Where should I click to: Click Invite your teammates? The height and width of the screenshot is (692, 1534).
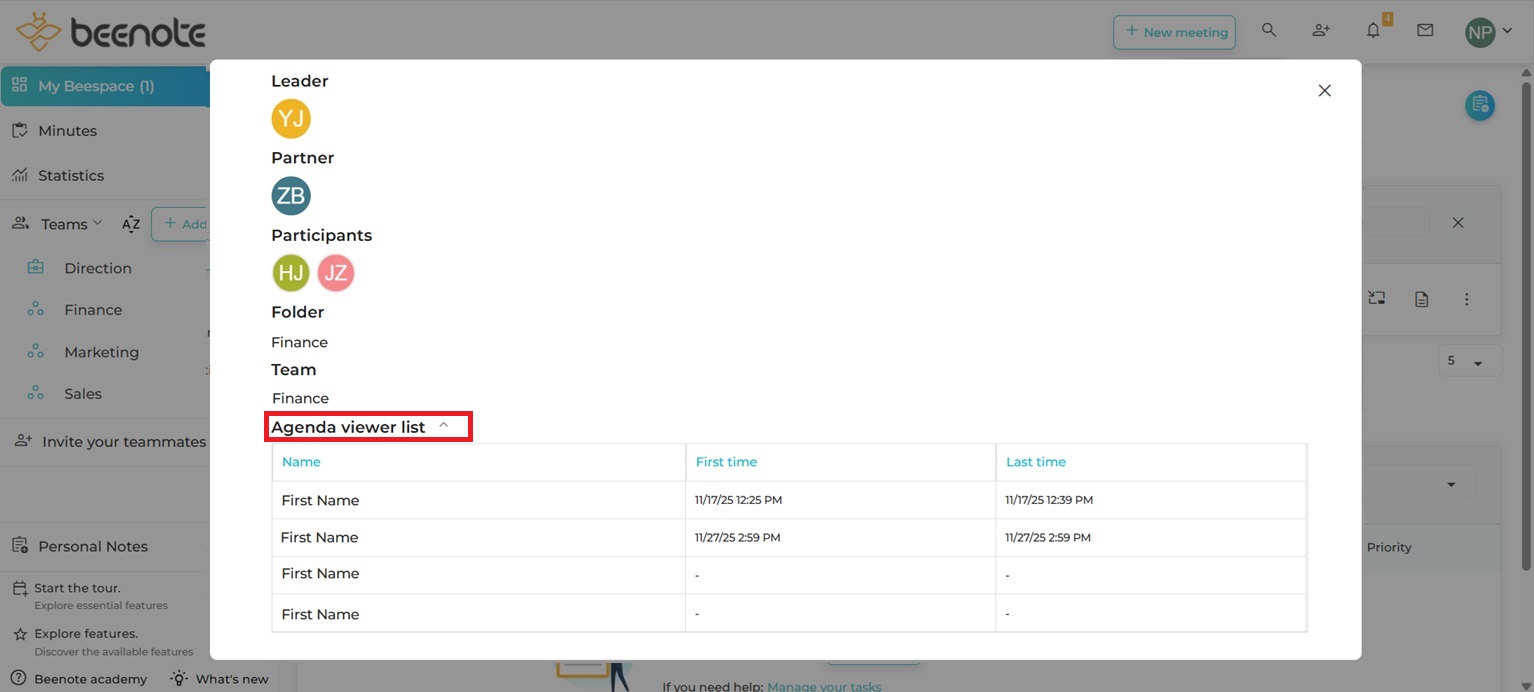click(123, 442)
